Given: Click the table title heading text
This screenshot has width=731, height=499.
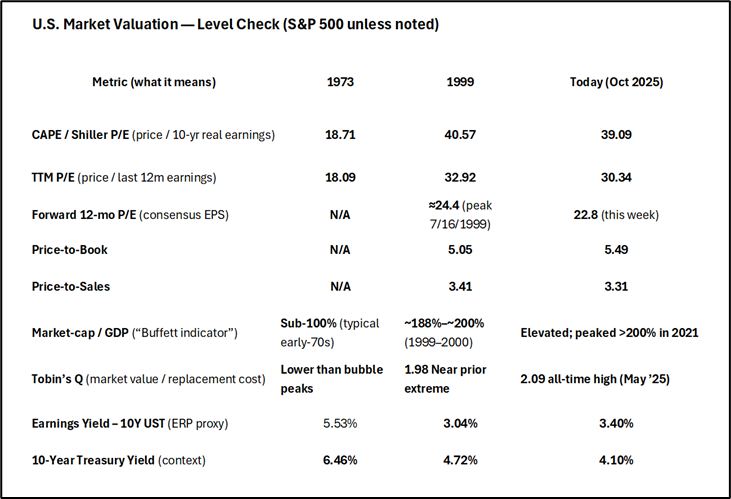Looking at the screenshot, I should [x=227, y=23].
